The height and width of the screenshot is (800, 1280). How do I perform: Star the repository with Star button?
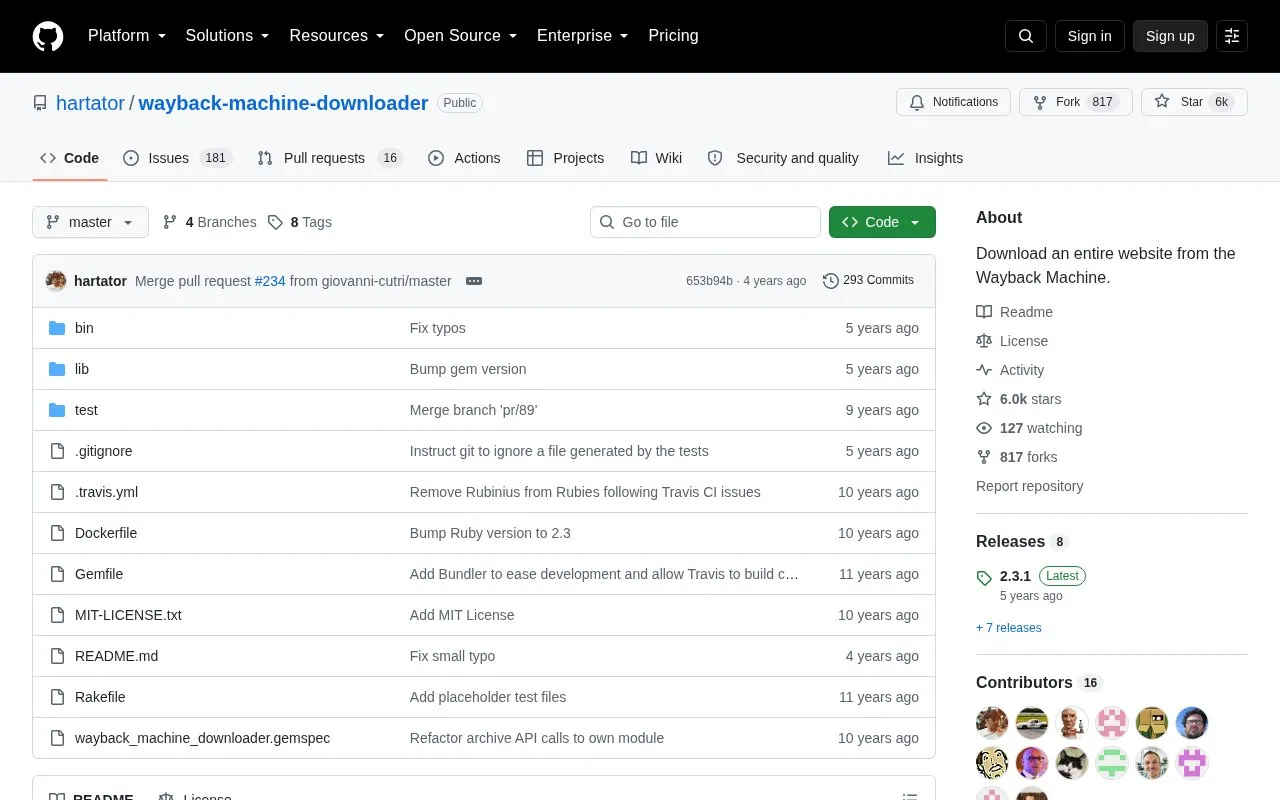pos(1194,102)
